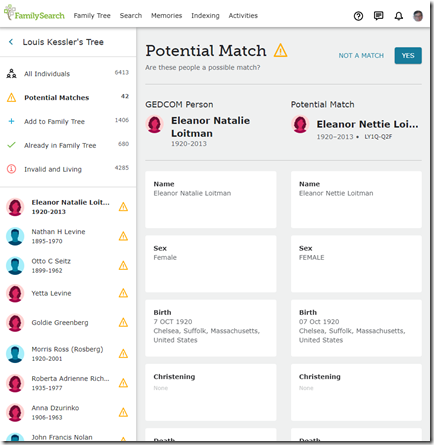Open the help question mark icon
The image size is (434, 445).
[x=358, y=16]
